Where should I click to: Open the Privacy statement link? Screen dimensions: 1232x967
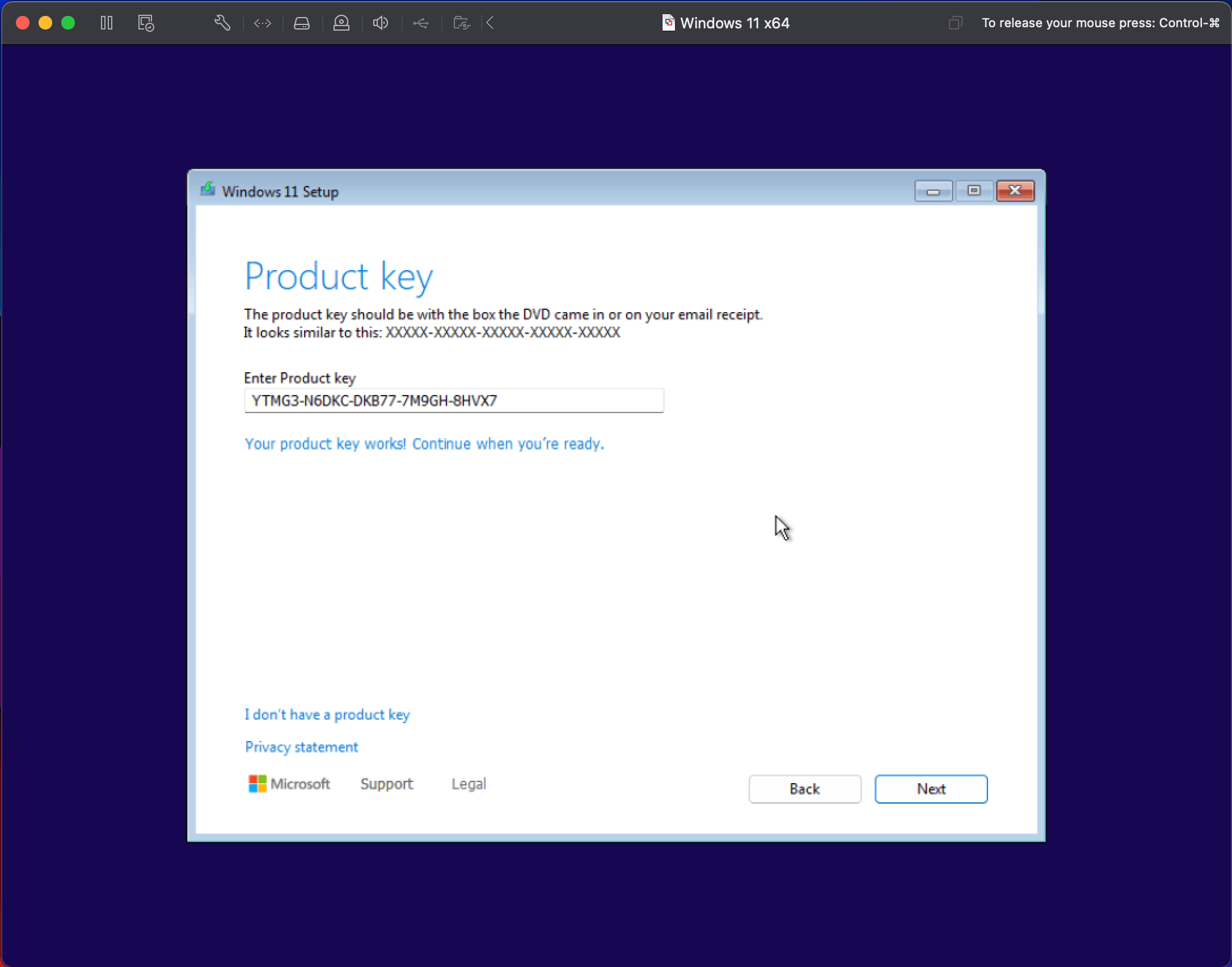[x=301, y=747]
